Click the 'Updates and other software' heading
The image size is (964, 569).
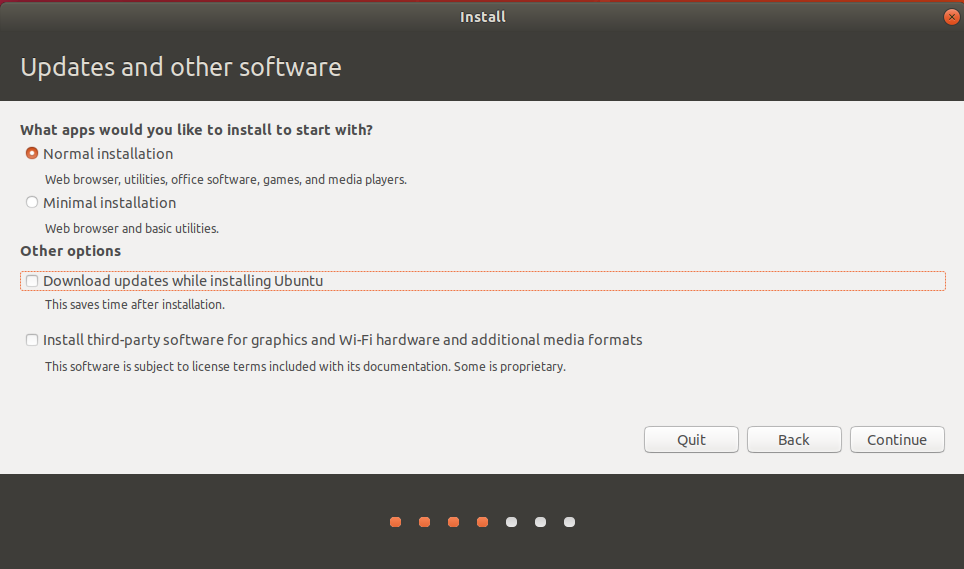click(x=181, y=67)
